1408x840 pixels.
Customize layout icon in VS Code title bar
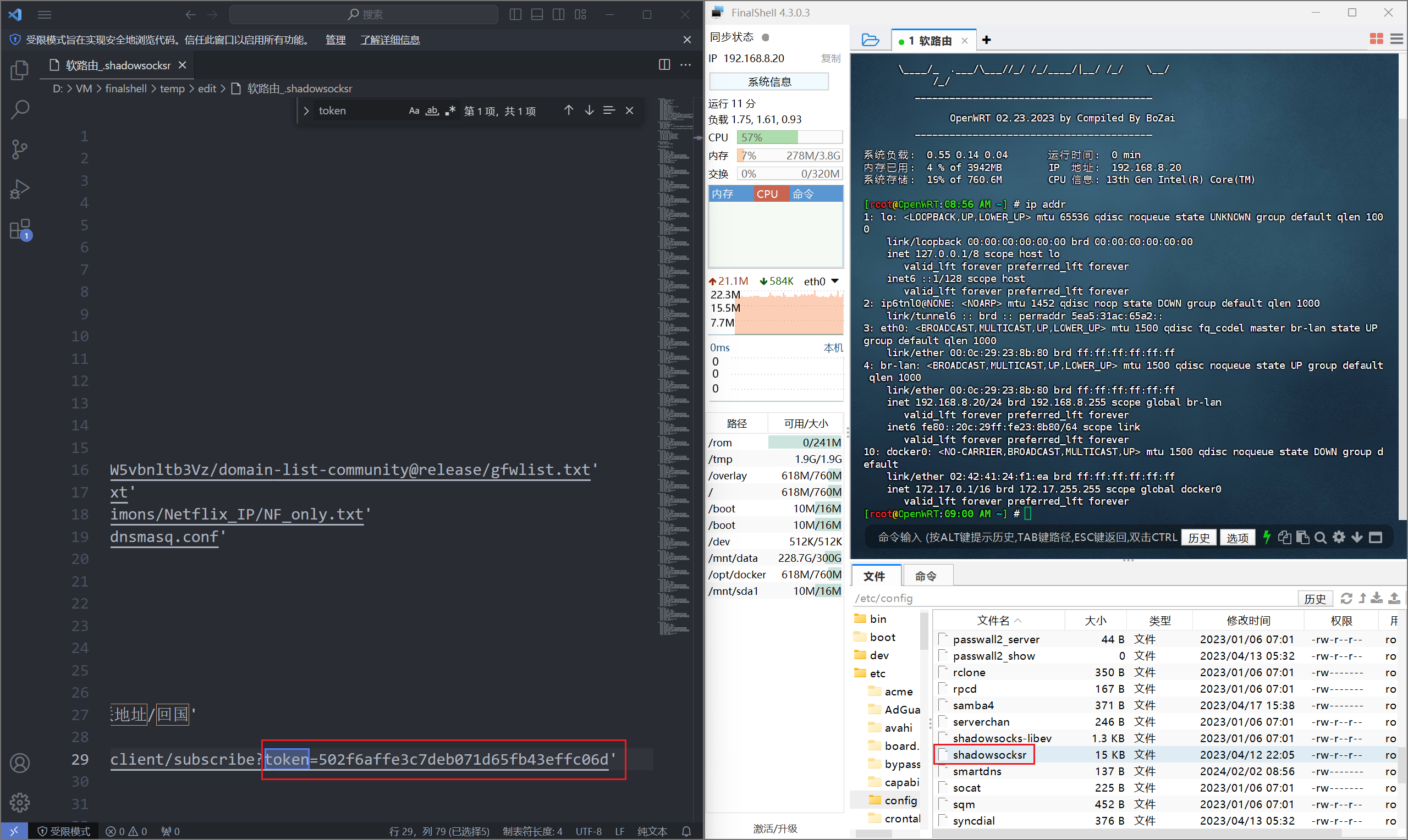point(580,15)
